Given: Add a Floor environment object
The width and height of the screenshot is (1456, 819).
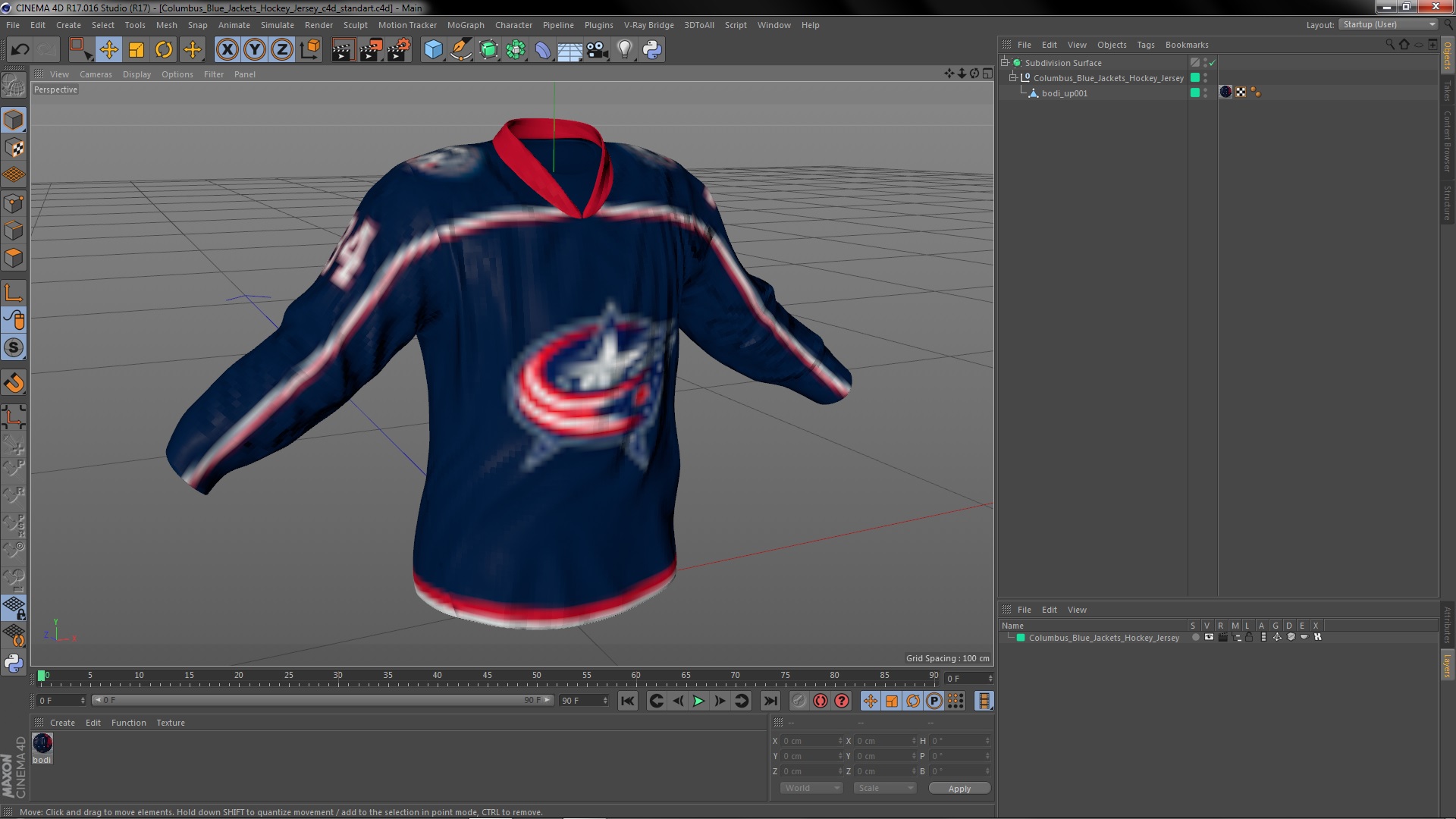Looking at the screenshot, I should click(x=570, y=50).
